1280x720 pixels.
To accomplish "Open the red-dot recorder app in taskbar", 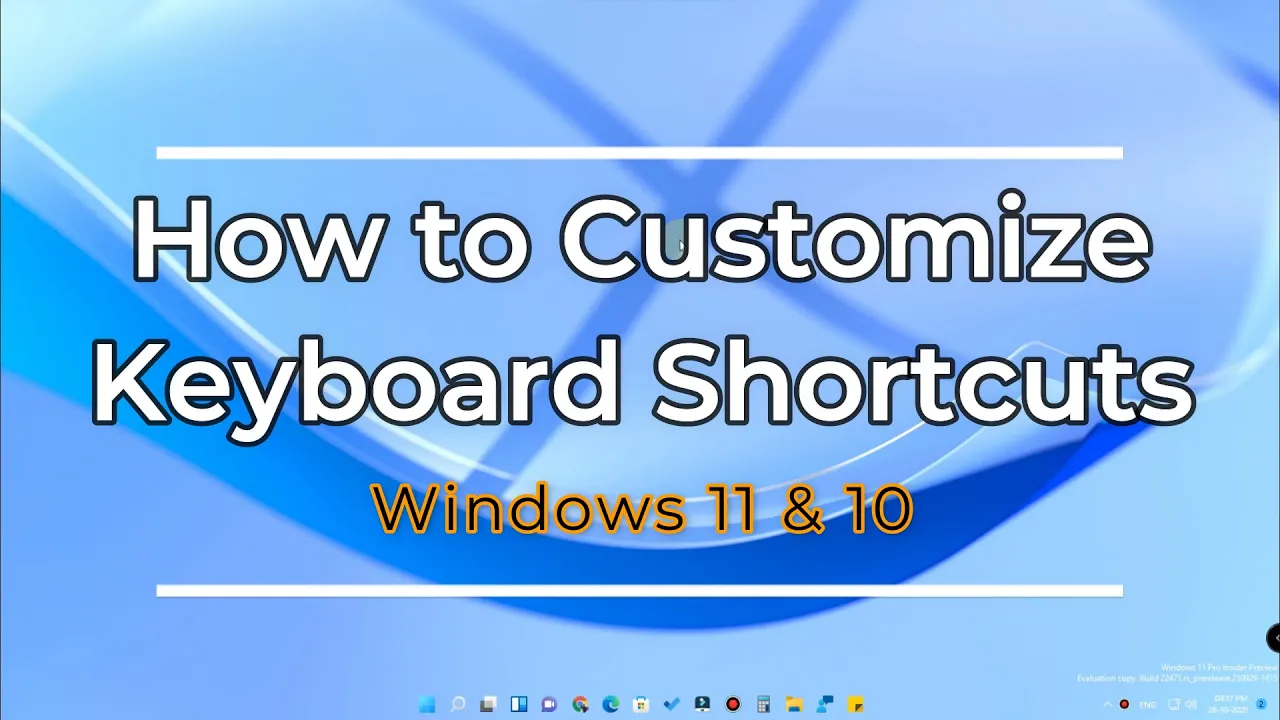I will 733,704.
